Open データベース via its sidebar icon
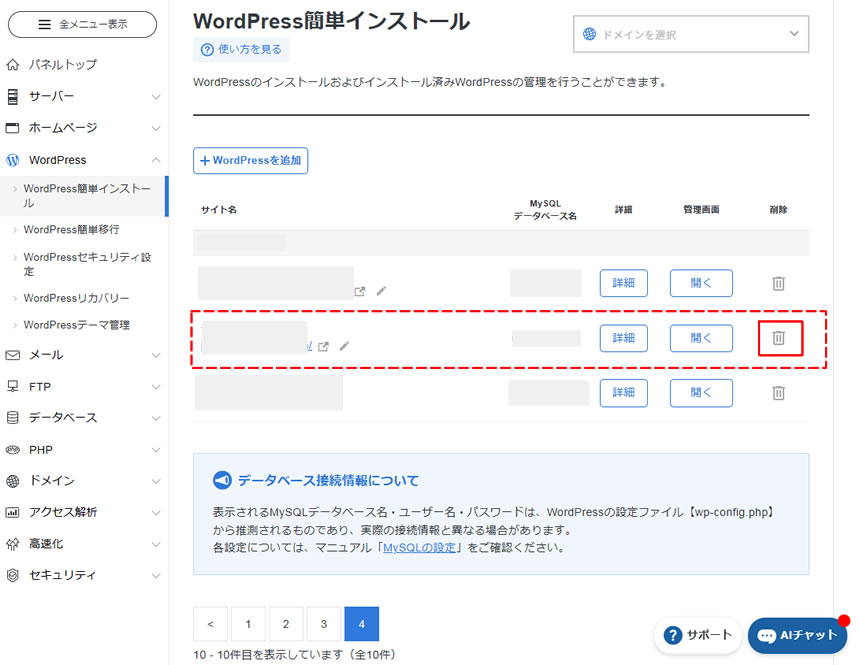This screenshot has height=665, width=860. [x=14, y=418]
